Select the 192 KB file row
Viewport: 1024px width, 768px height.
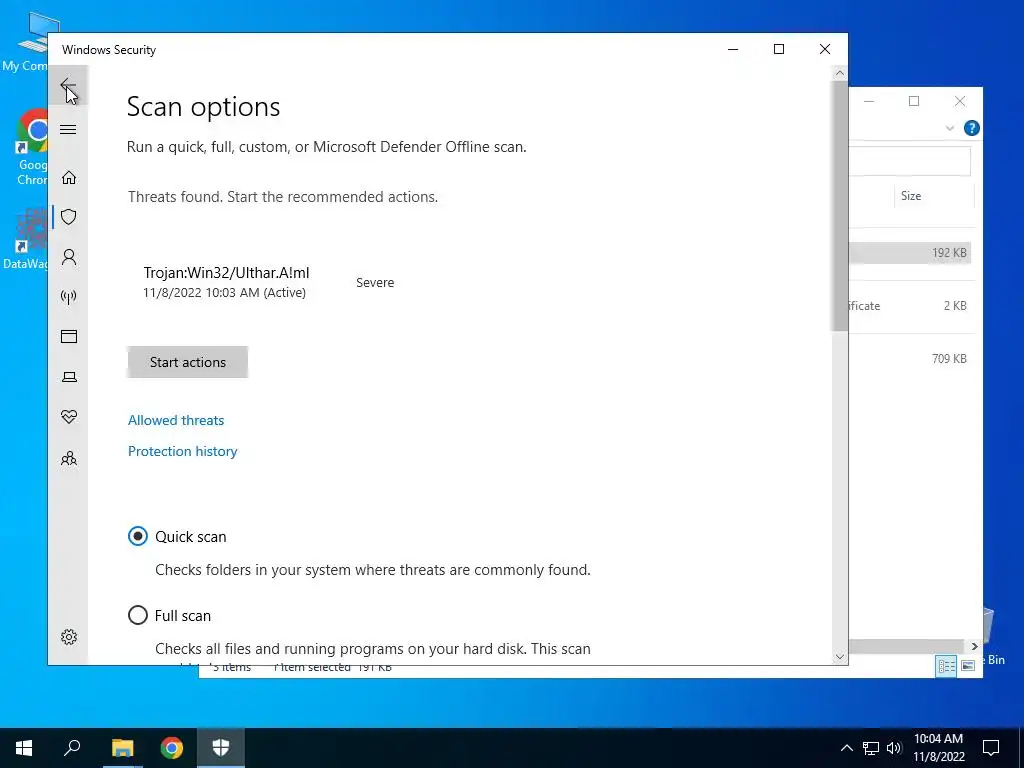point(910,253)
